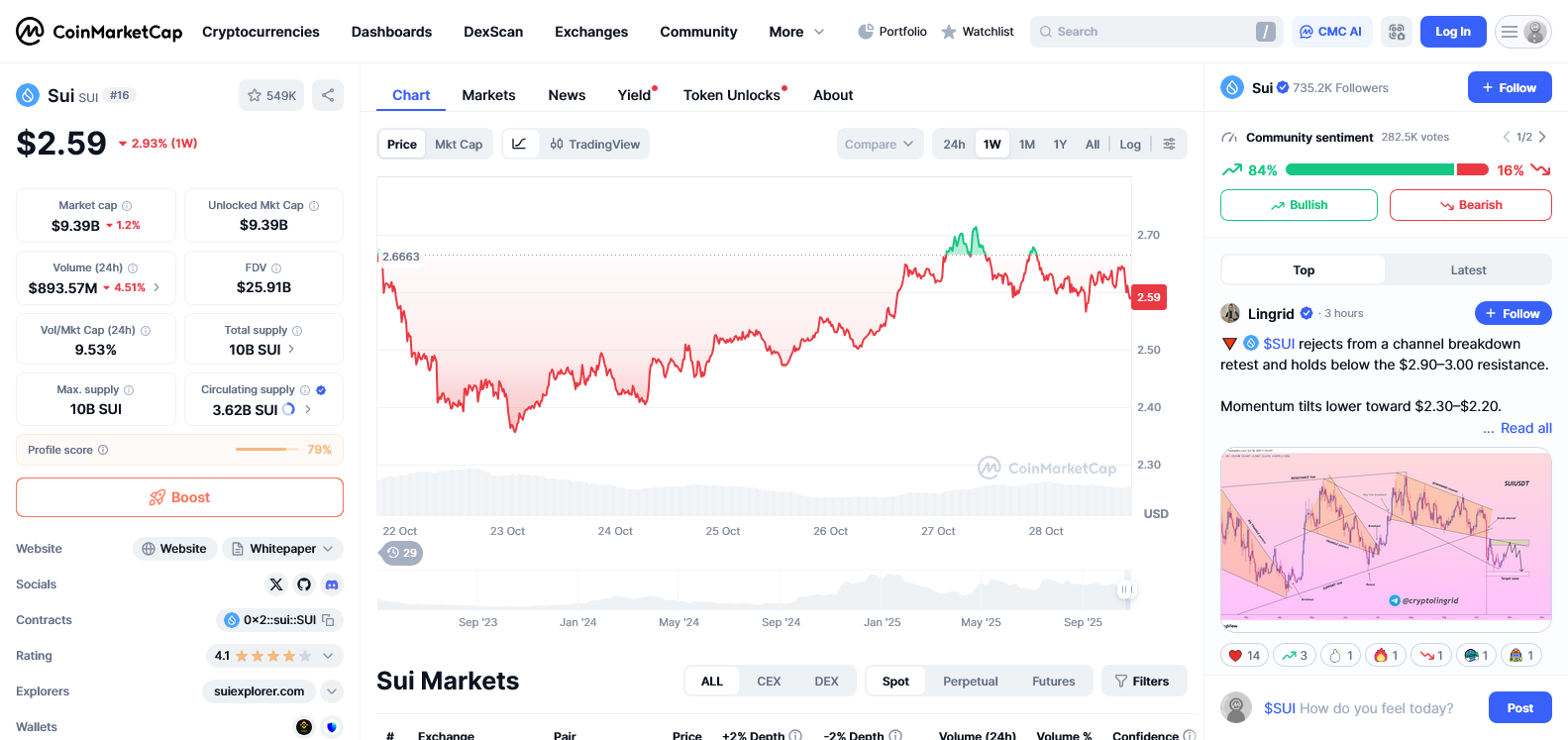This screenshot has height=740, width=1568.
Task: Open the Discord social link
Action: pyautogui.click(x=332, y=584)
